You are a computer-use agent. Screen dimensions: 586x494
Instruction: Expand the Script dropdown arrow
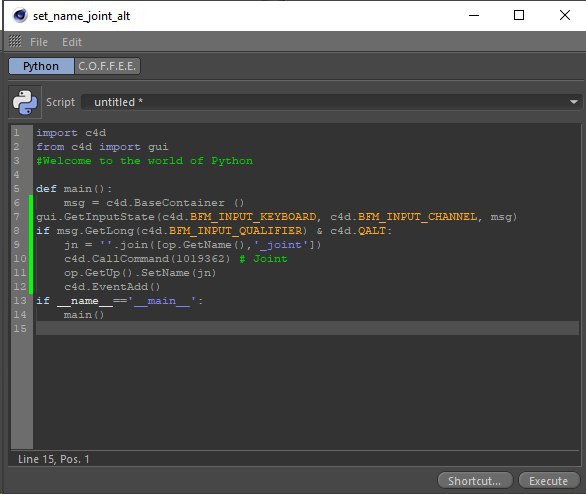pyautogui.click(x=574, y=102)
